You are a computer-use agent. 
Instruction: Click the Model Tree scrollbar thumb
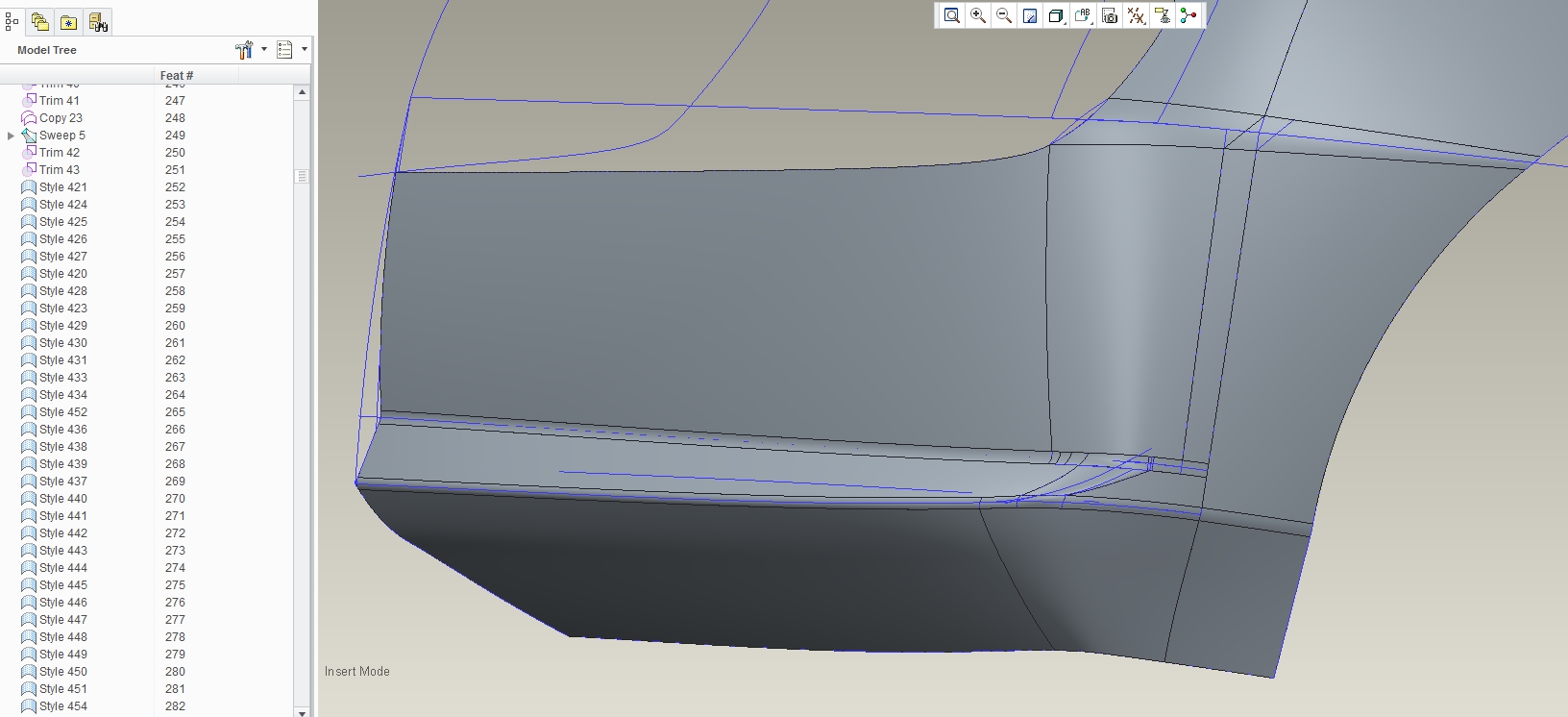coord(302,176)
